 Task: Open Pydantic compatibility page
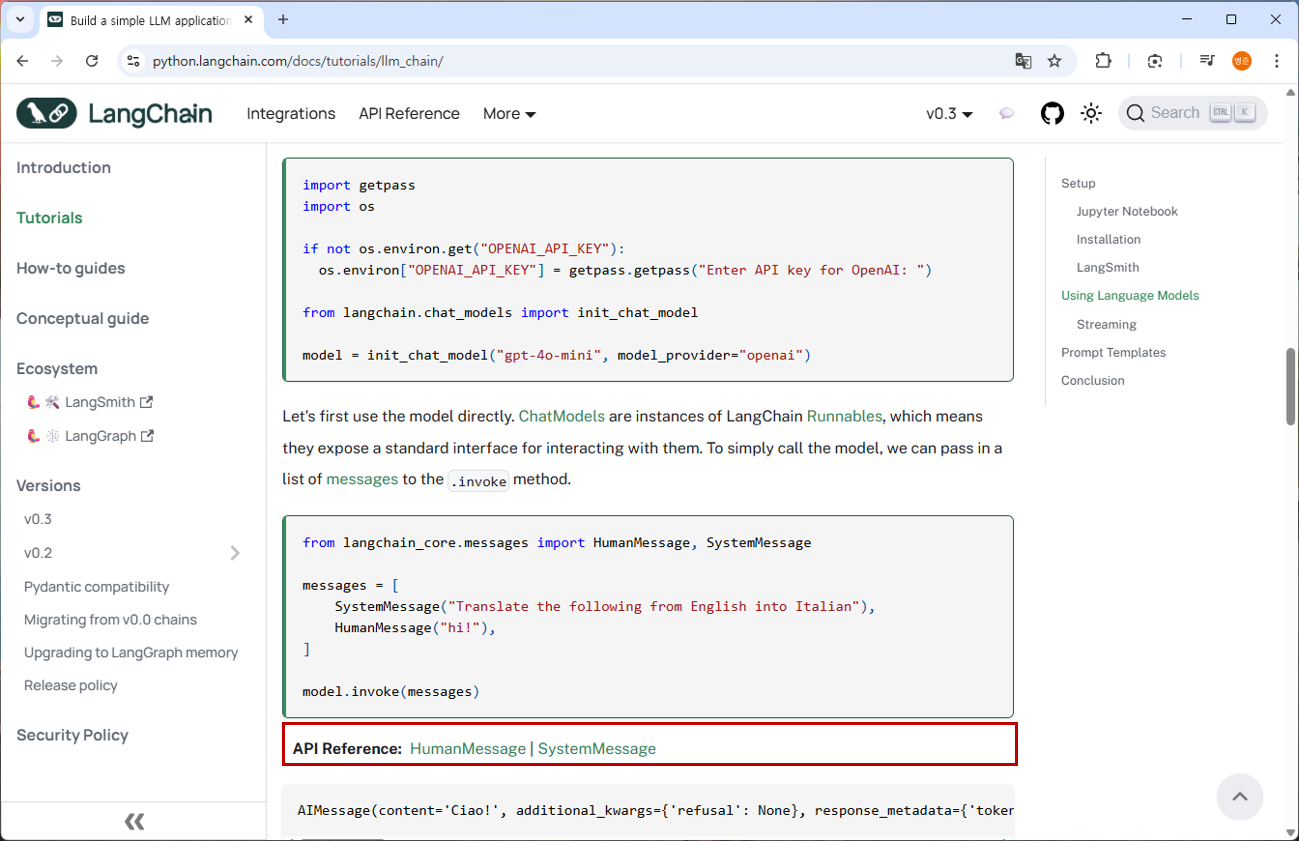pyautogui.click(x=96, y=586)
